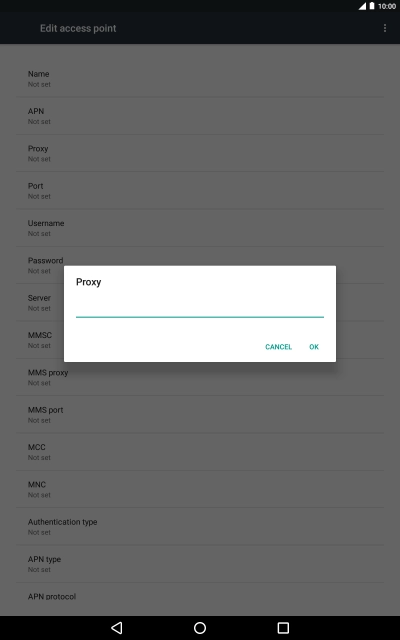Open the Port setting
The image size is (400, 640).
(200, 191)
